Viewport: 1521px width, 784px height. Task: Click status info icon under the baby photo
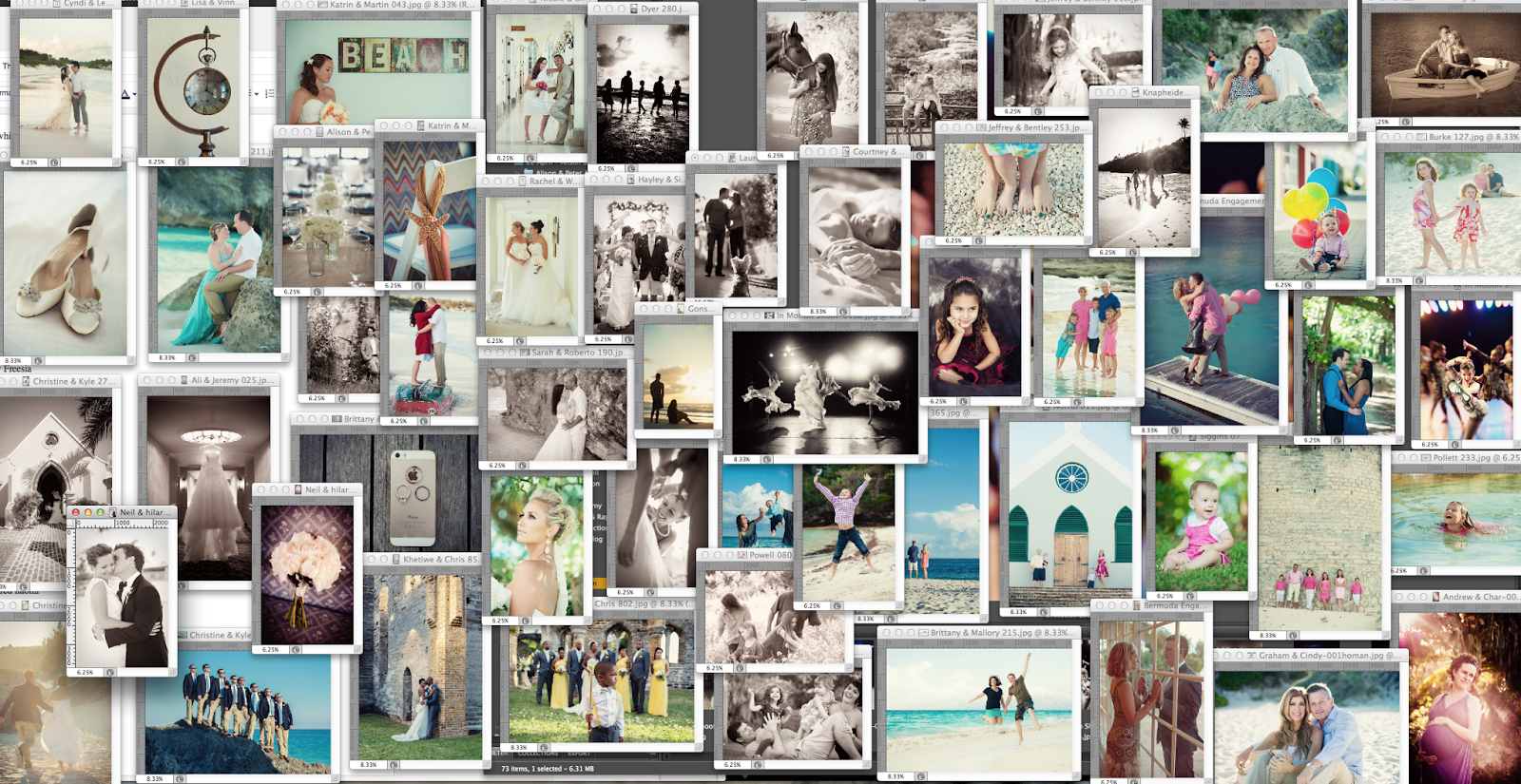click(1189, 596)
